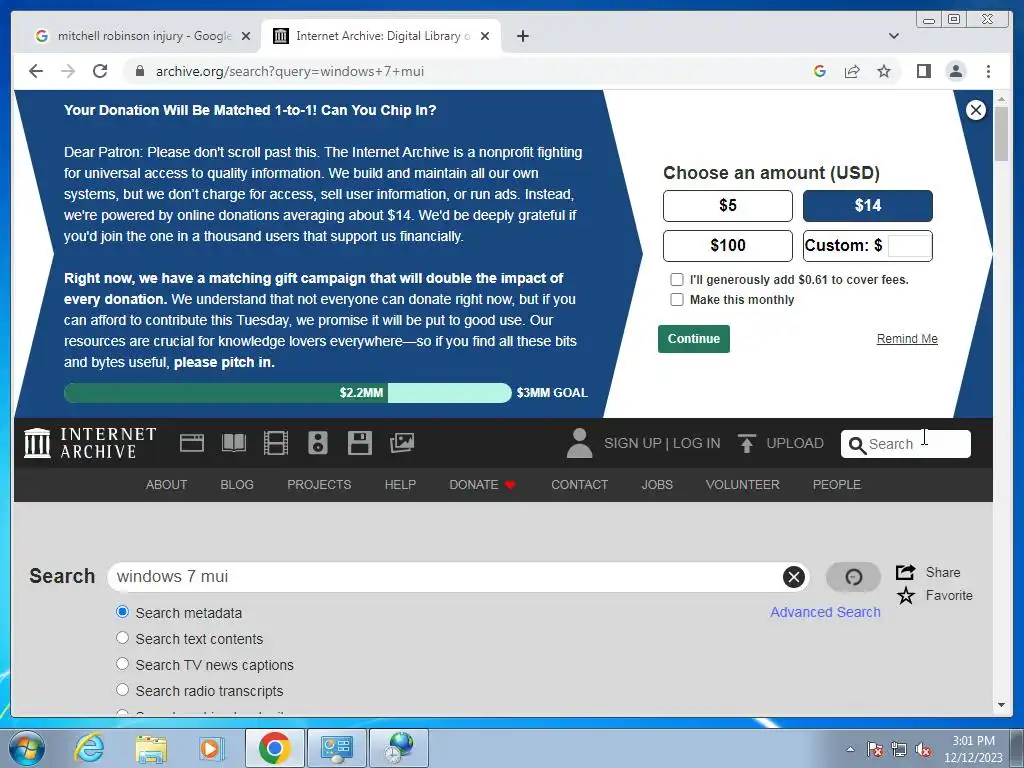
Task: Open the JOBS menu item
Action: pos(657,485)
